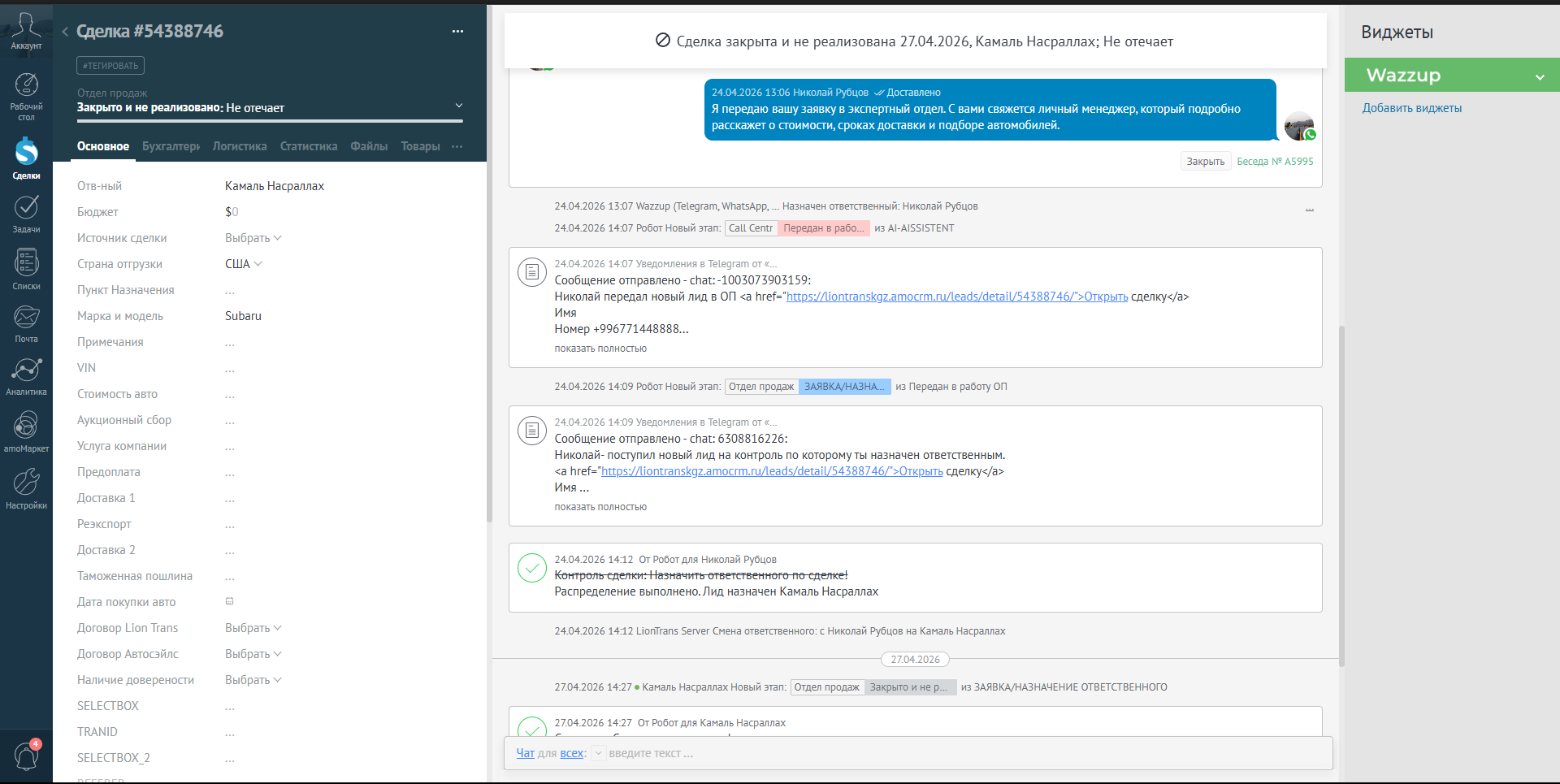
Task: Open Почта mail icon
Action: click(x=26, y=323)
